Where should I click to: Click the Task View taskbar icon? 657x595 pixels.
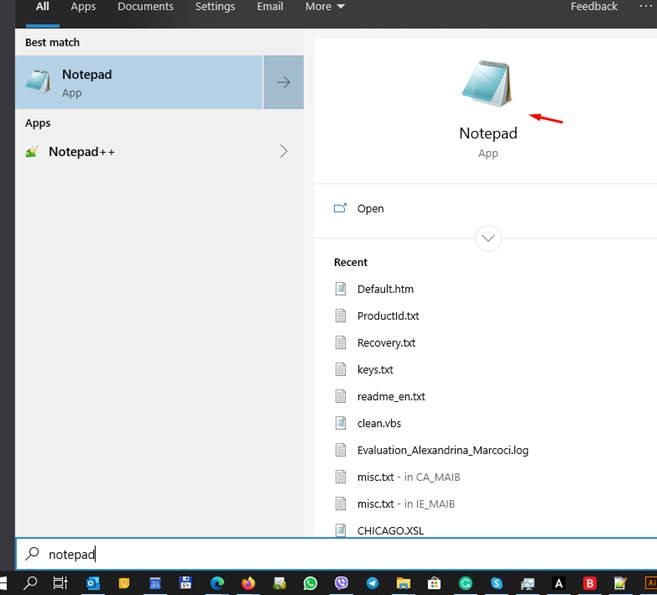click(x=60, y=583)
